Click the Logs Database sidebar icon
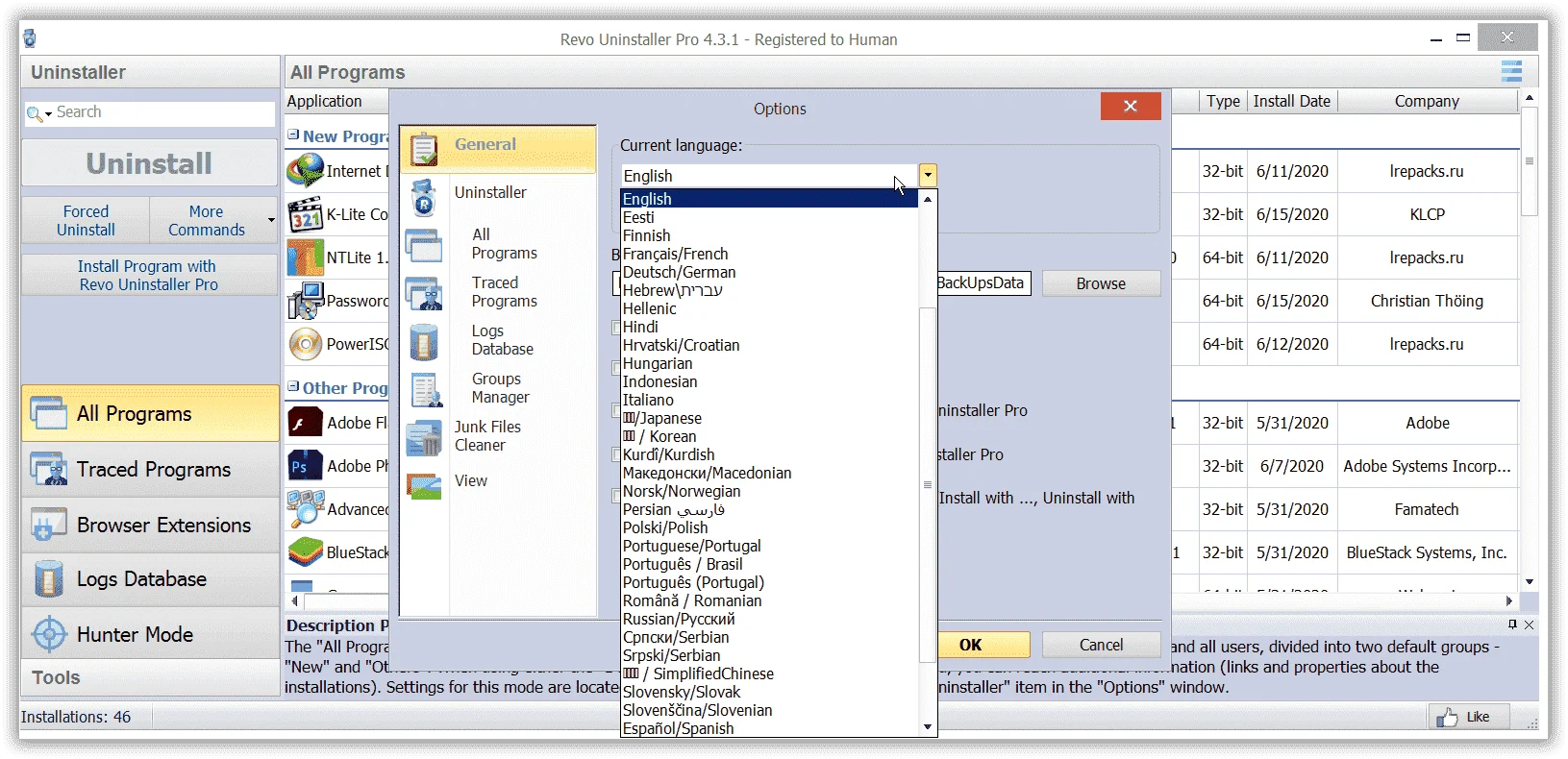This screenshot has width=1568, height=759. (x=48, y=579)
